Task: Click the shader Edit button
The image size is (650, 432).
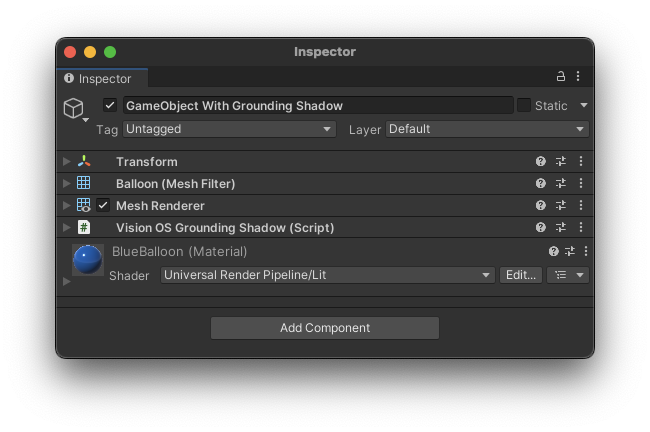Action: 520,275
